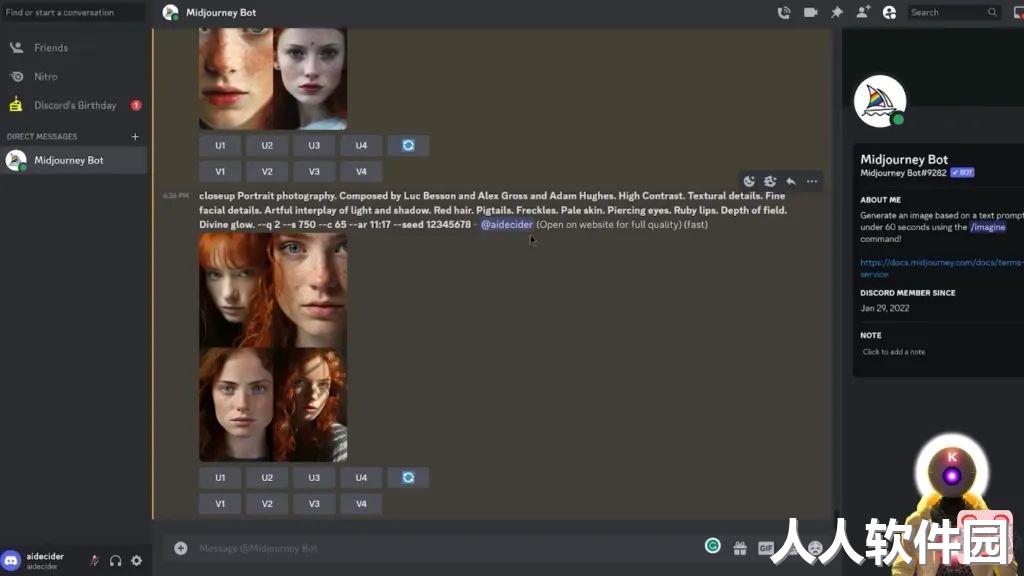Click V1 under the upper image grid
Image resolution: width=1024 pixels, height=576 pixels.
(x=220, y=172)
